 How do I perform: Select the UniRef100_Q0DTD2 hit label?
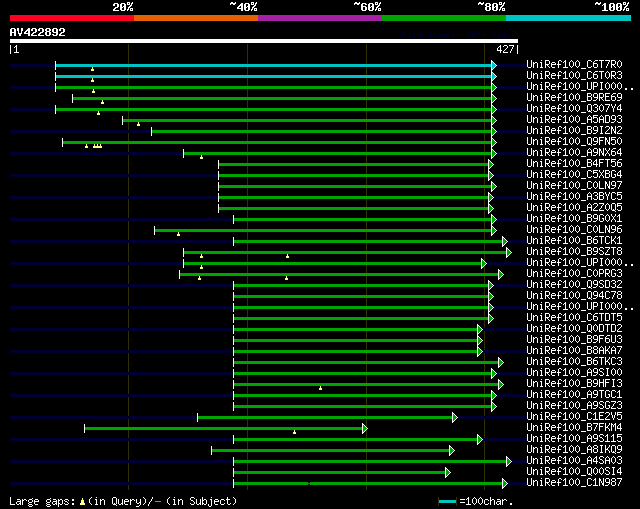click(x=574, y=329)
